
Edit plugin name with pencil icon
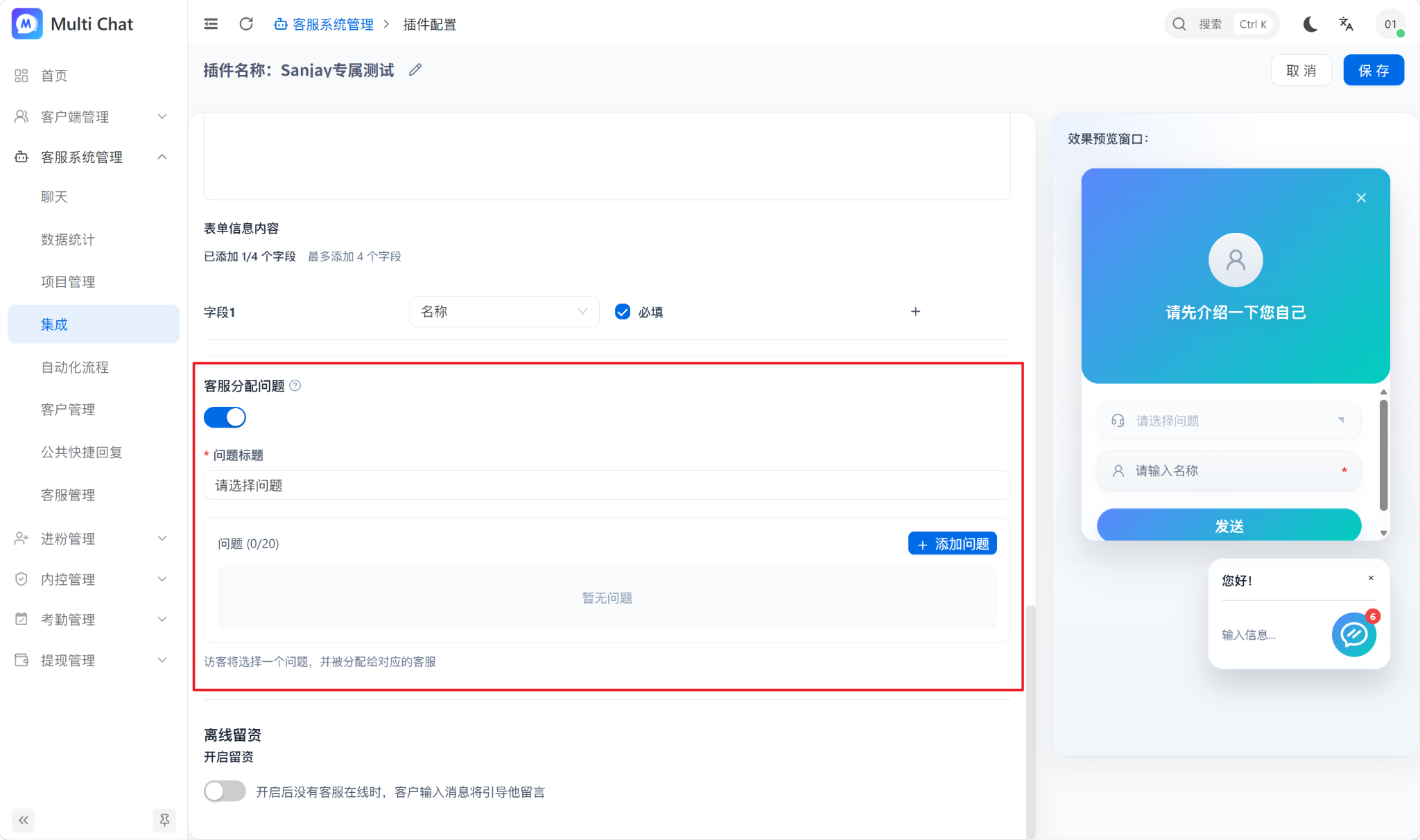[x=415, y=70]
